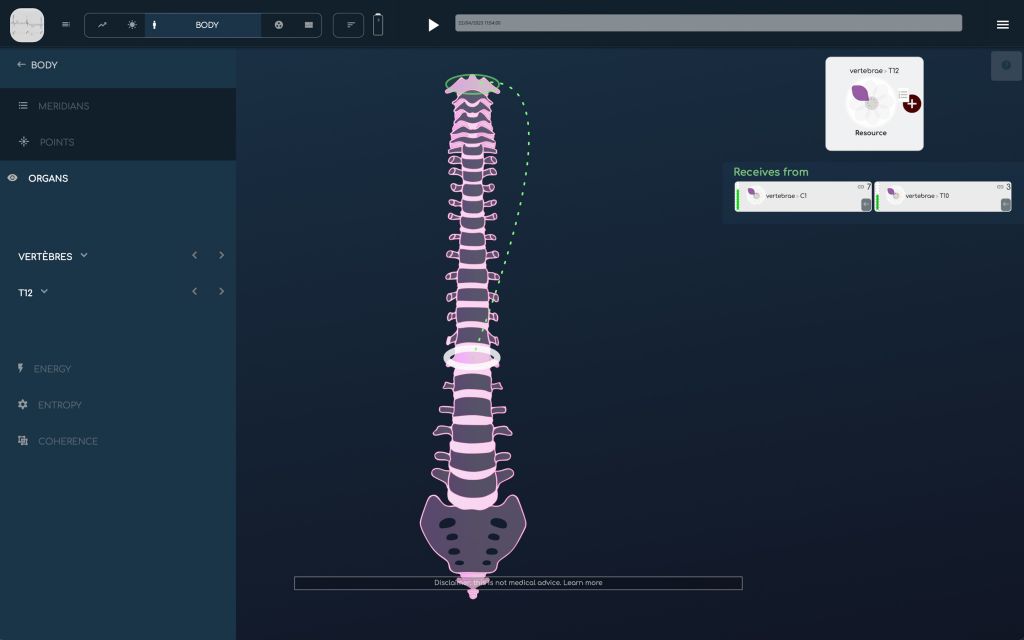Select the BODY tab in top toolbar

point(206,25)
